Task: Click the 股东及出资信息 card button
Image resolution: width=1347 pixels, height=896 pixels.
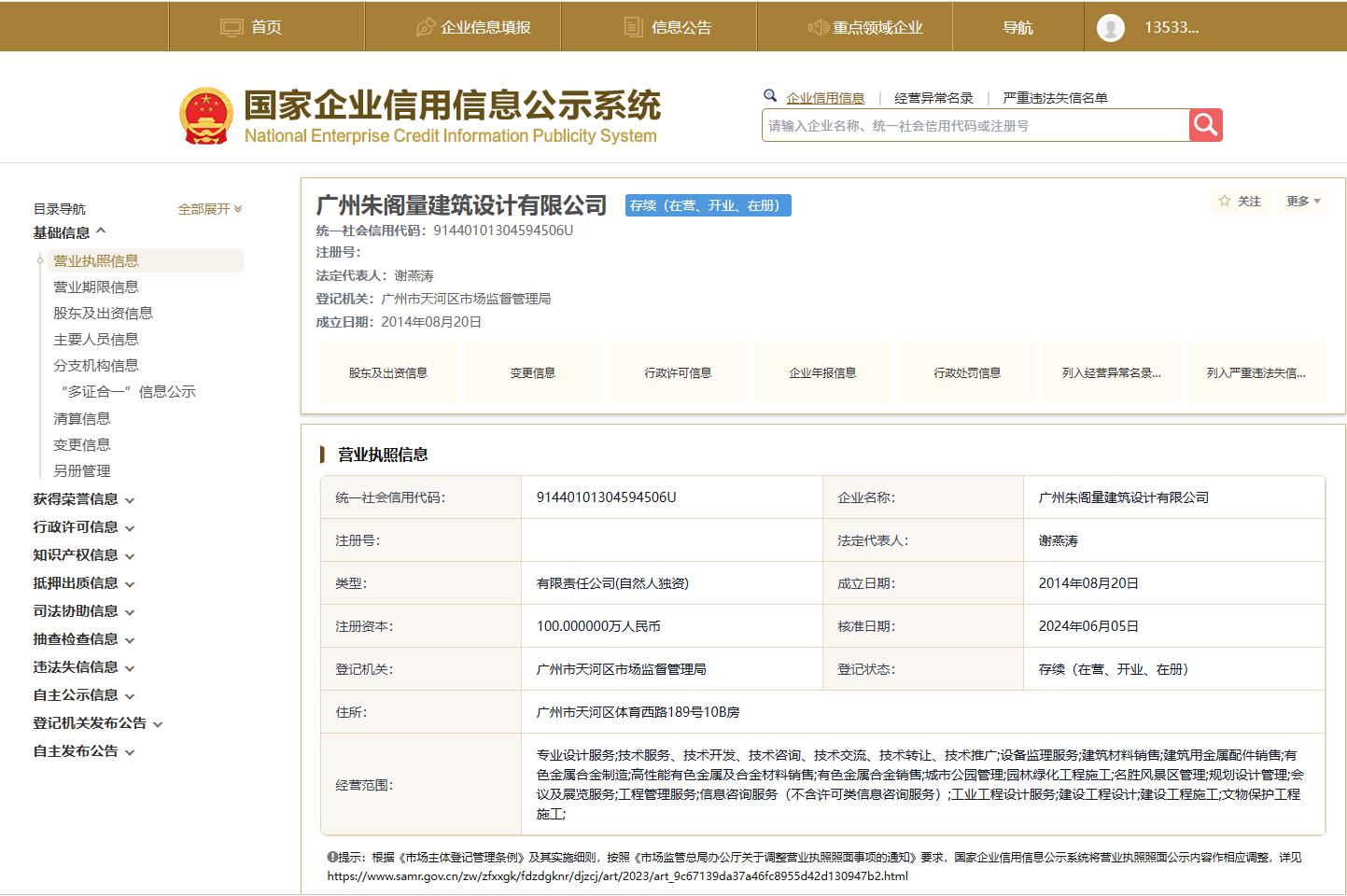Action: pyautogui.click(x=388, y=372)
